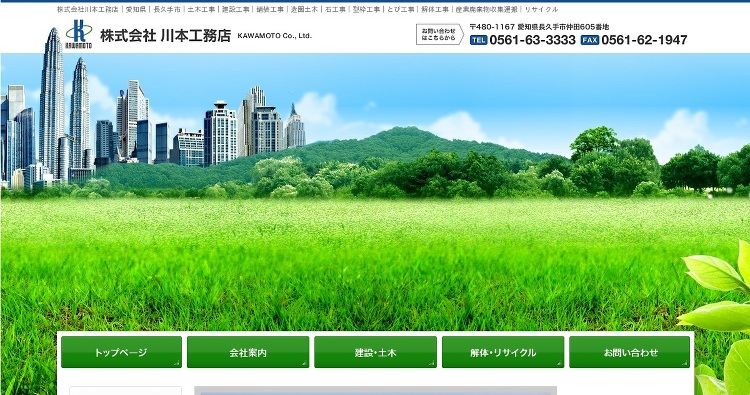Click the 株式会社川本工務店 keyword in top line
The width and height of the screenshot is (750, 395).
click(88, 10)
